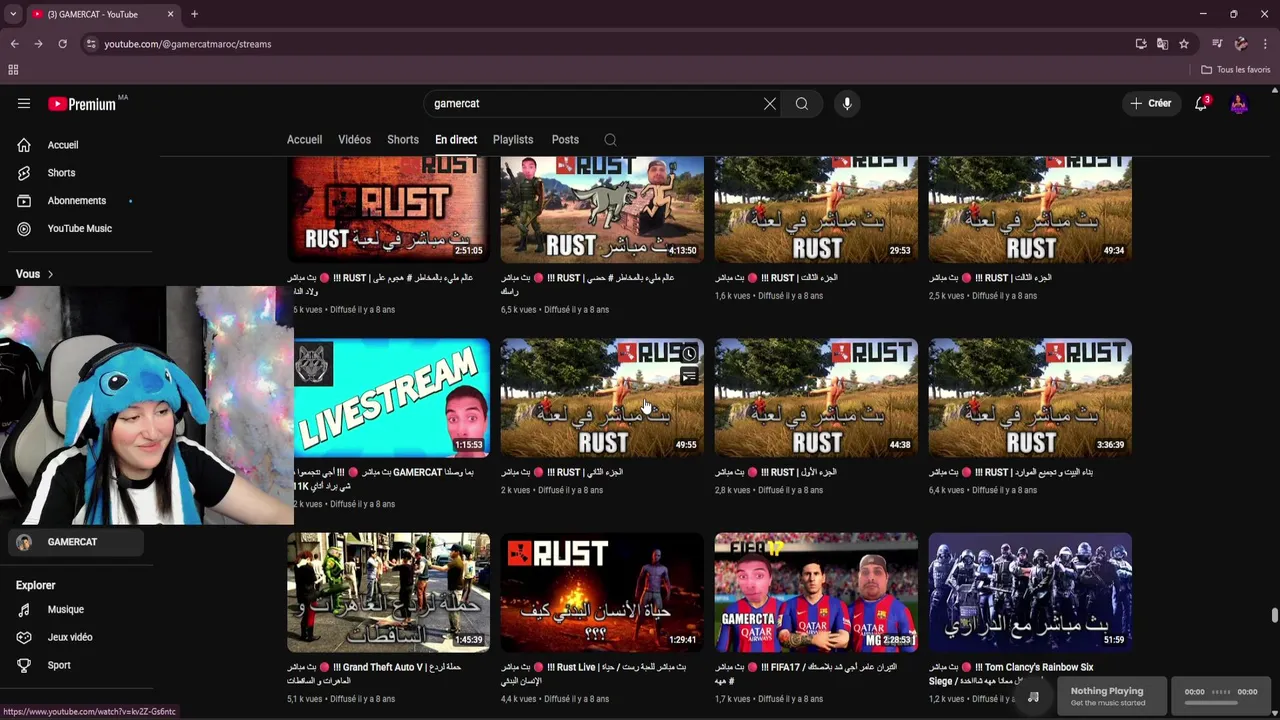This screenshot has height=720, width=1280.
Task: Open the YouTube hamburger guide menu
Action: click(24, 103)
